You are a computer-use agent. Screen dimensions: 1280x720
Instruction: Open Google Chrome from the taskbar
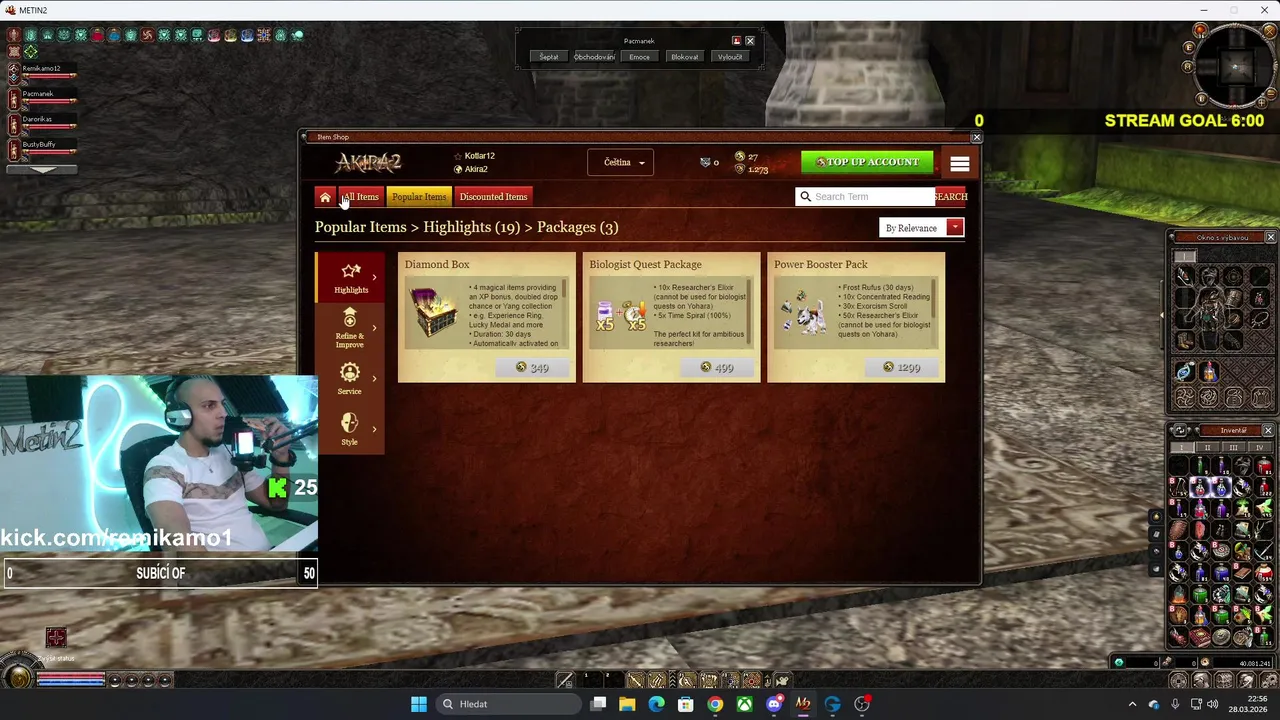coord(715,704)
